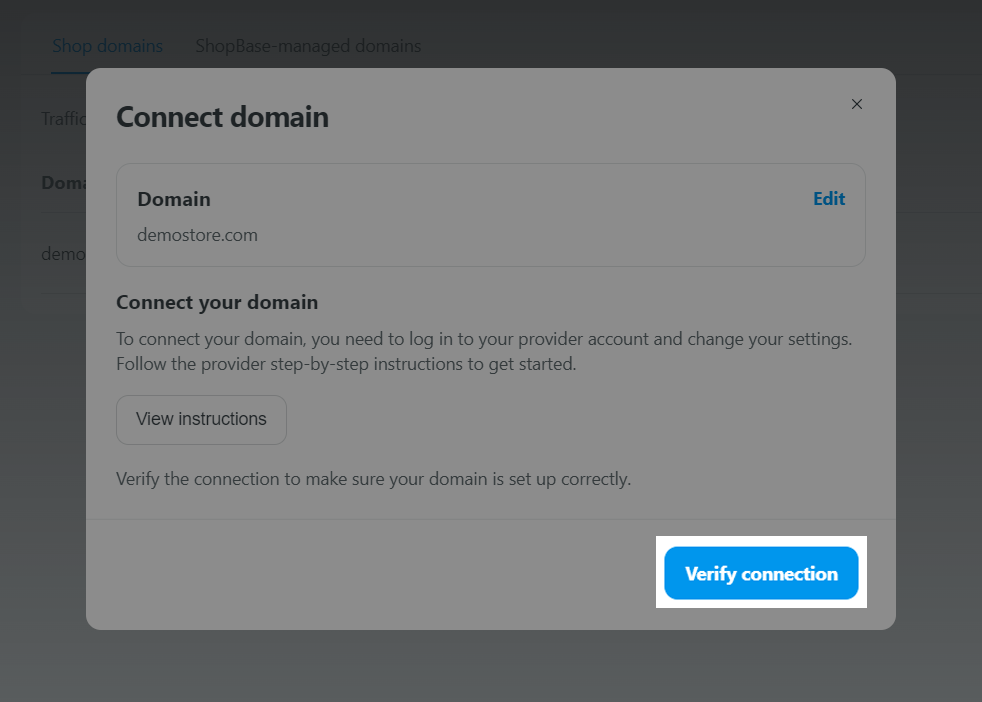
Task: Click the paragraph about logging into provider account
Action: 483,339
